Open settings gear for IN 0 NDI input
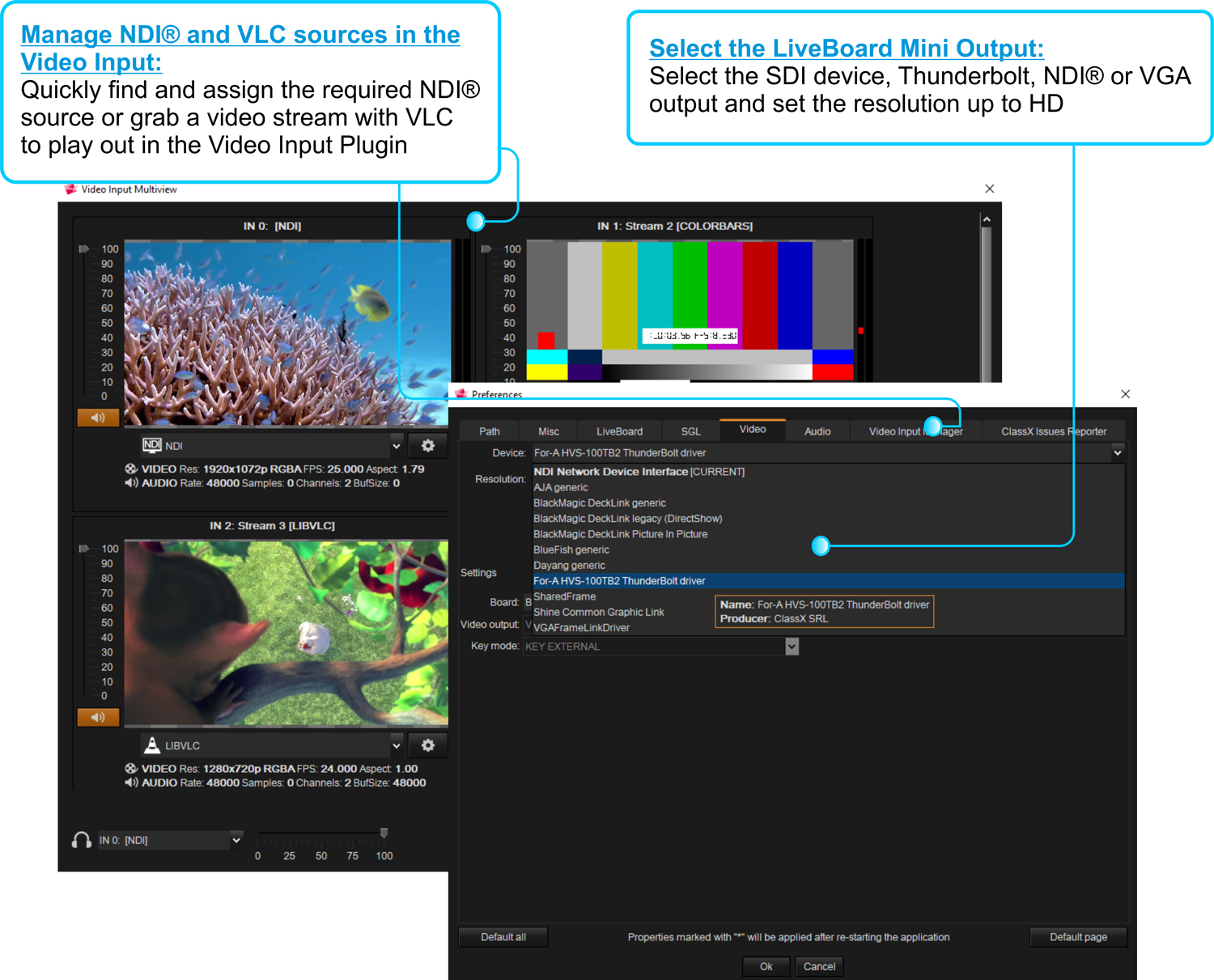The width and height of the screenshot is (1214, 980). [x=427, y=446]
